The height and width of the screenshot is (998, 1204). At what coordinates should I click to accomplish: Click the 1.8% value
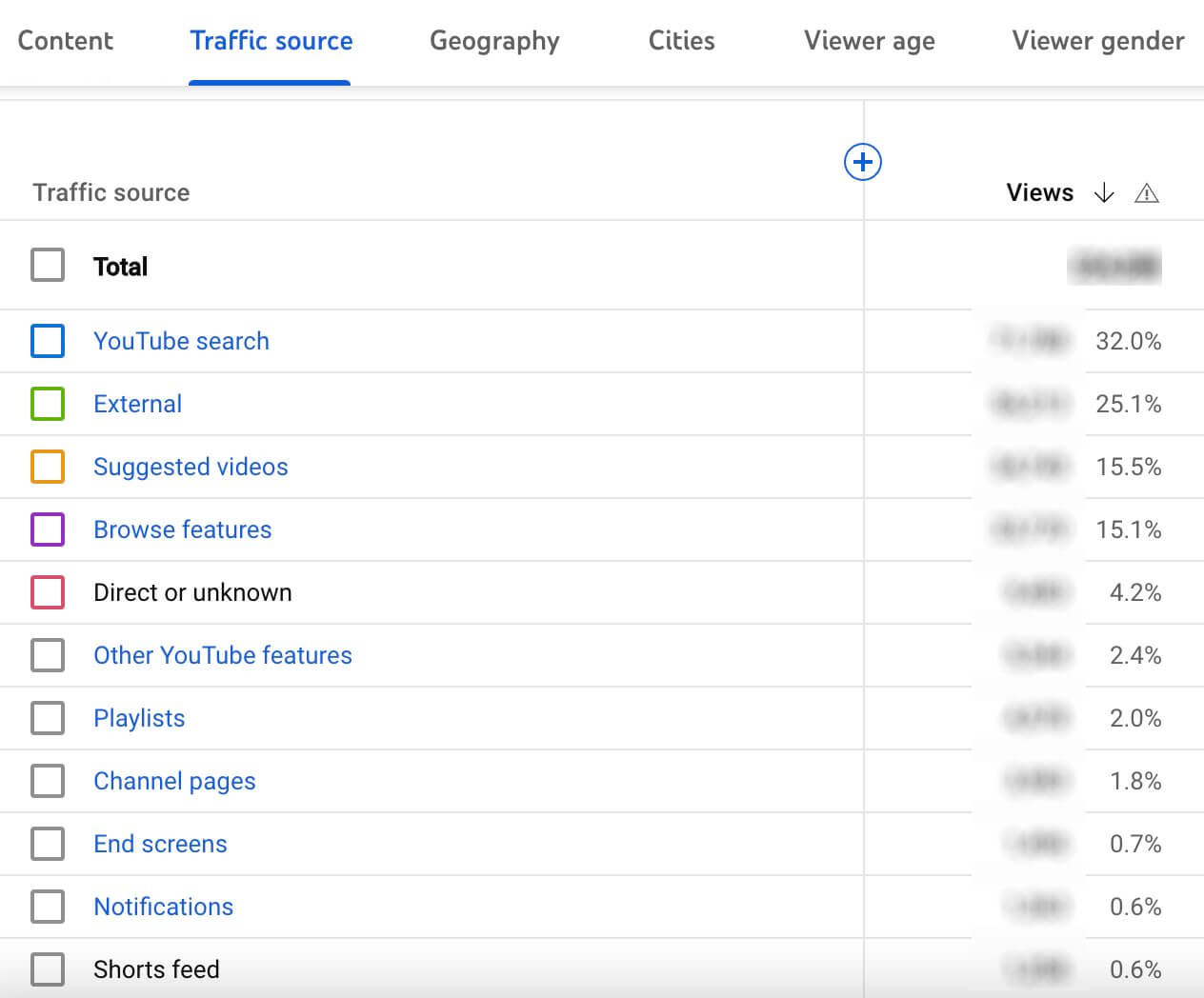[1135, 781]
